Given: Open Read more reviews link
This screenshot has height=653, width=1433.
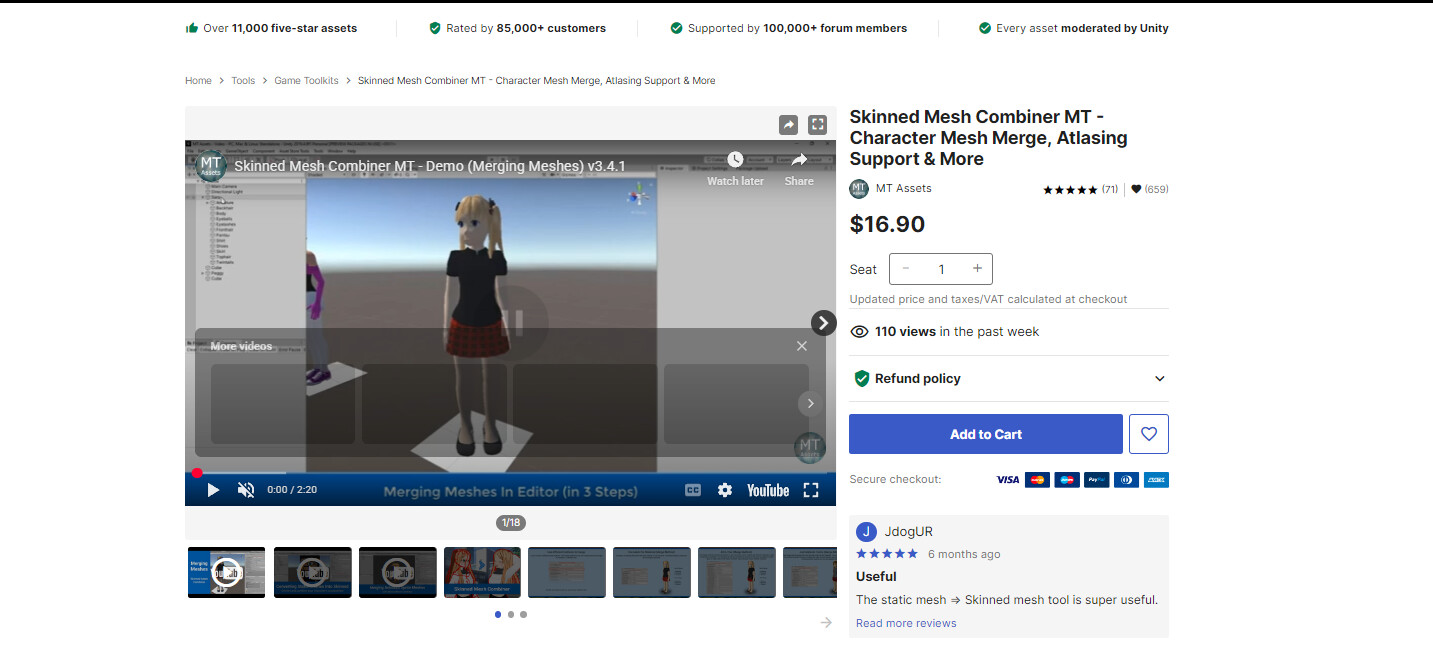Looking at the screenshot, I should 906,623.
